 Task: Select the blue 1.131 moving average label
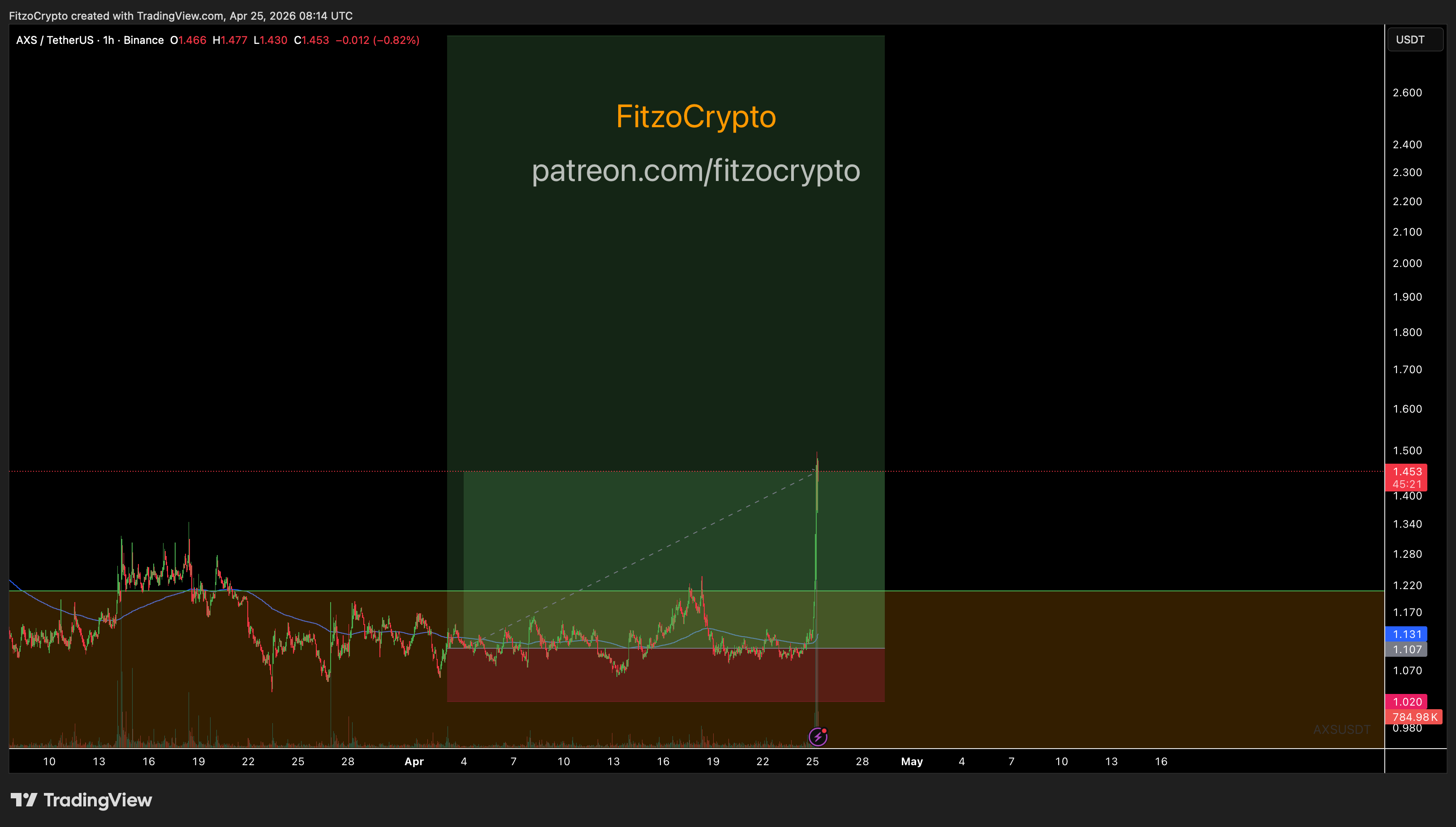point(1407,634)
